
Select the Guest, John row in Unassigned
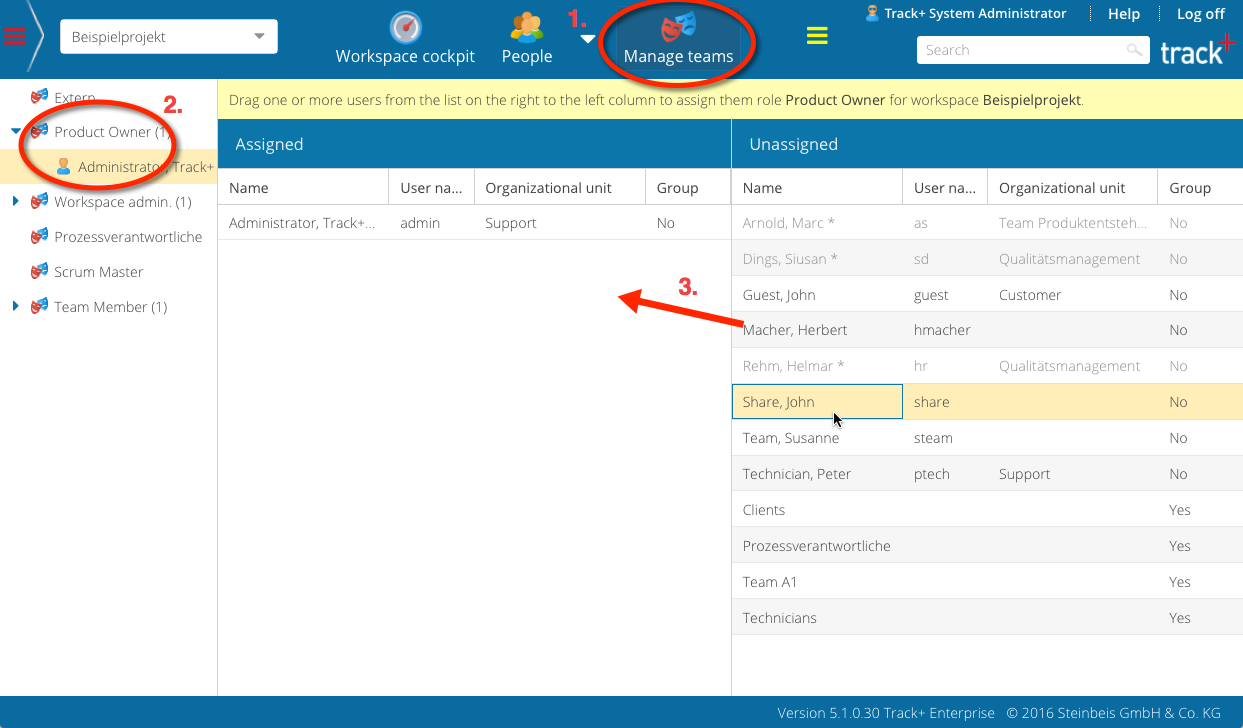pyautogui.click(x=779, y=295)
